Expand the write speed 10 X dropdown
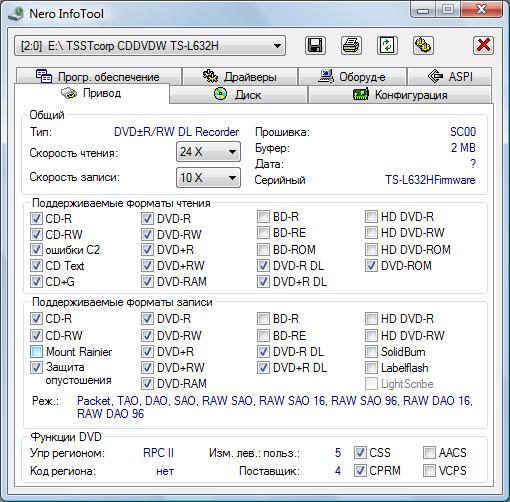 [208, 177]
